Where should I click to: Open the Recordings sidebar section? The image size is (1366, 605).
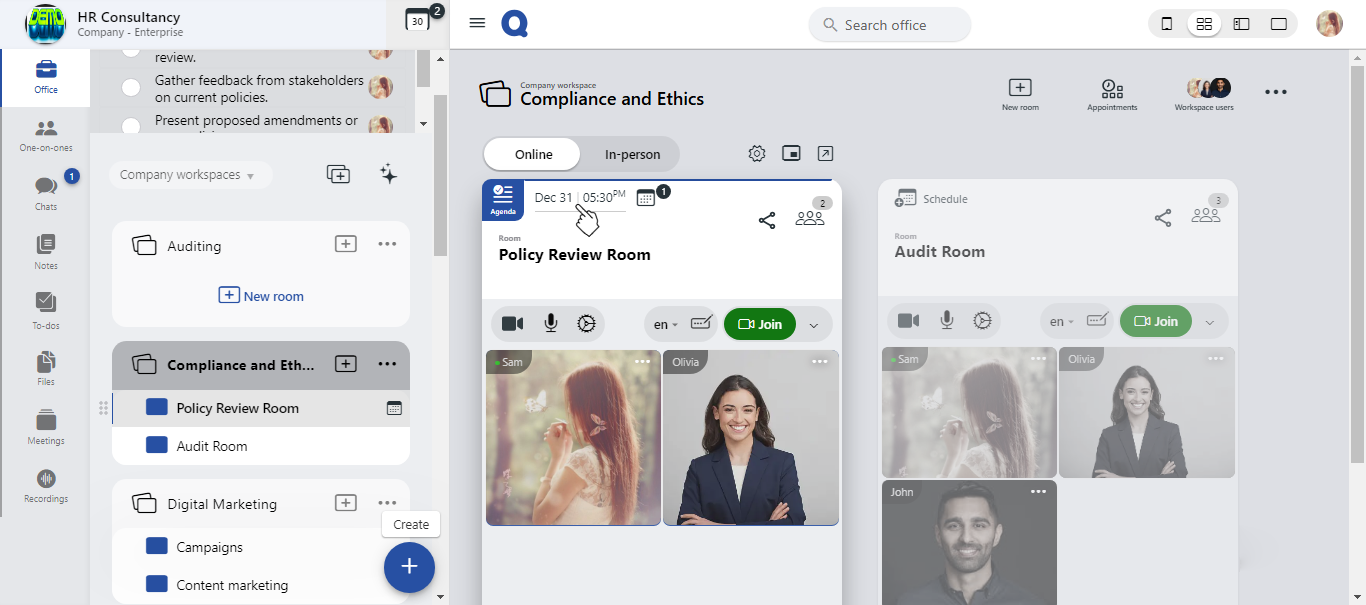tap(45, 485)
